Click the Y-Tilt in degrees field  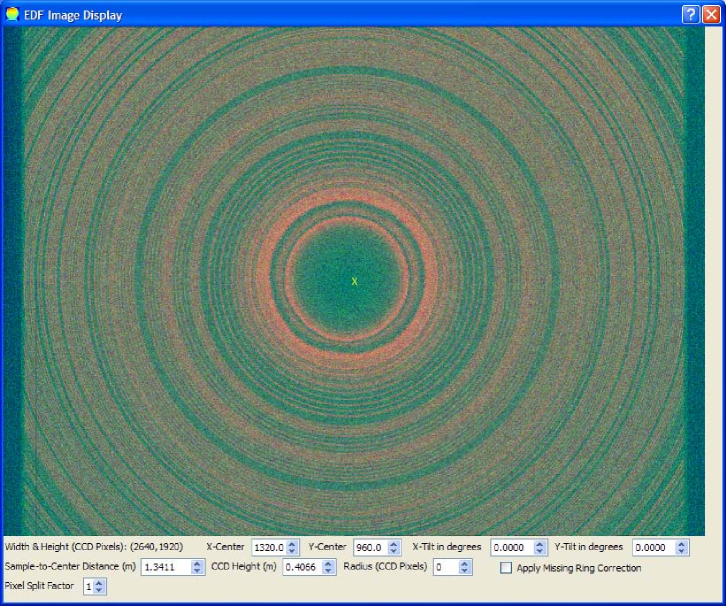(x=653, y=548)
